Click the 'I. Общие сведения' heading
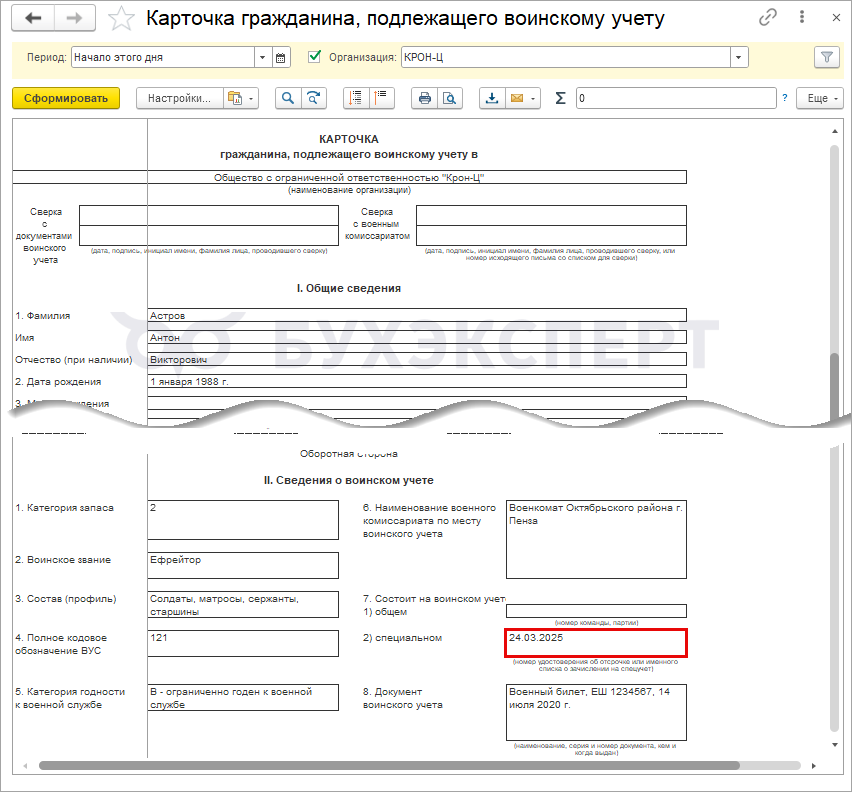 [x=348, y=288]
